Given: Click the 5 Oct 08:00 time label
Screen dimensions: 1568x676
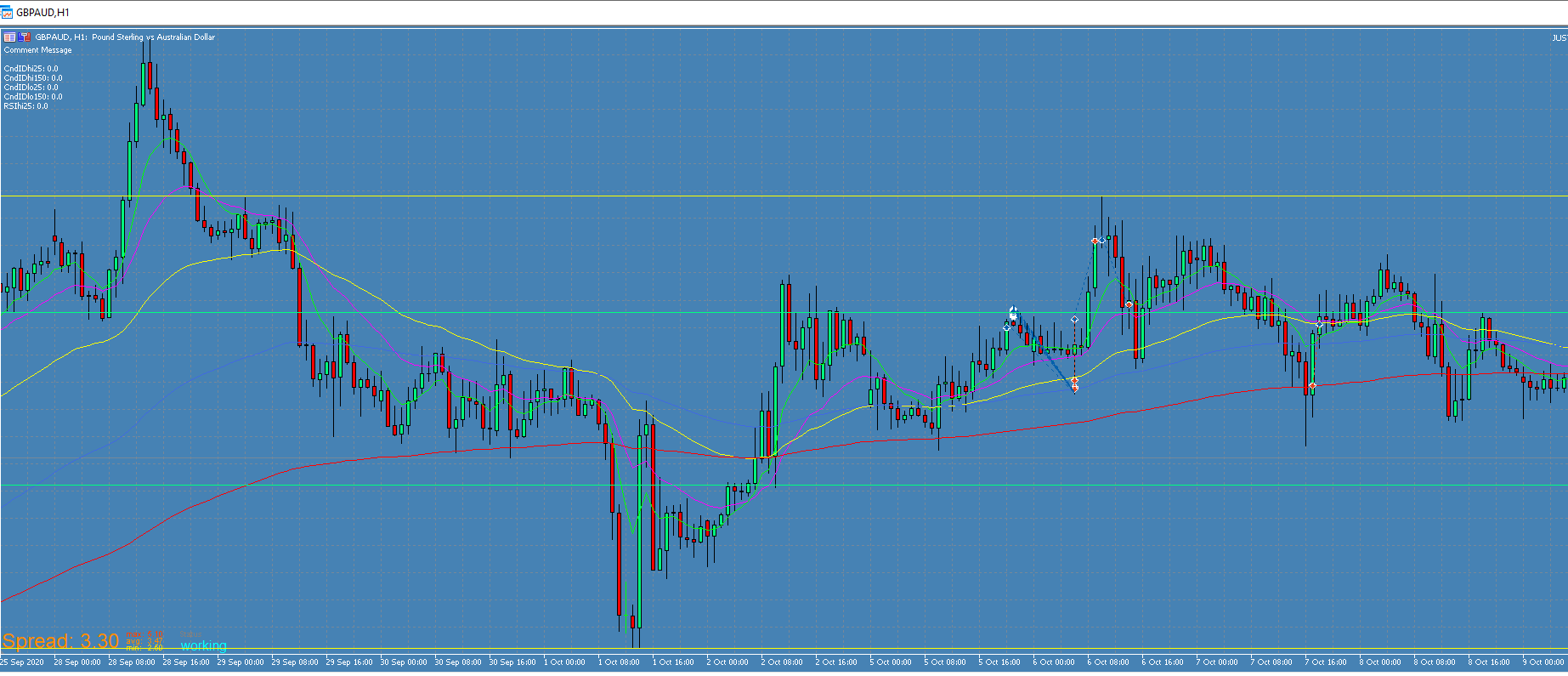Looking at the screenshot, I should point(945,662).
